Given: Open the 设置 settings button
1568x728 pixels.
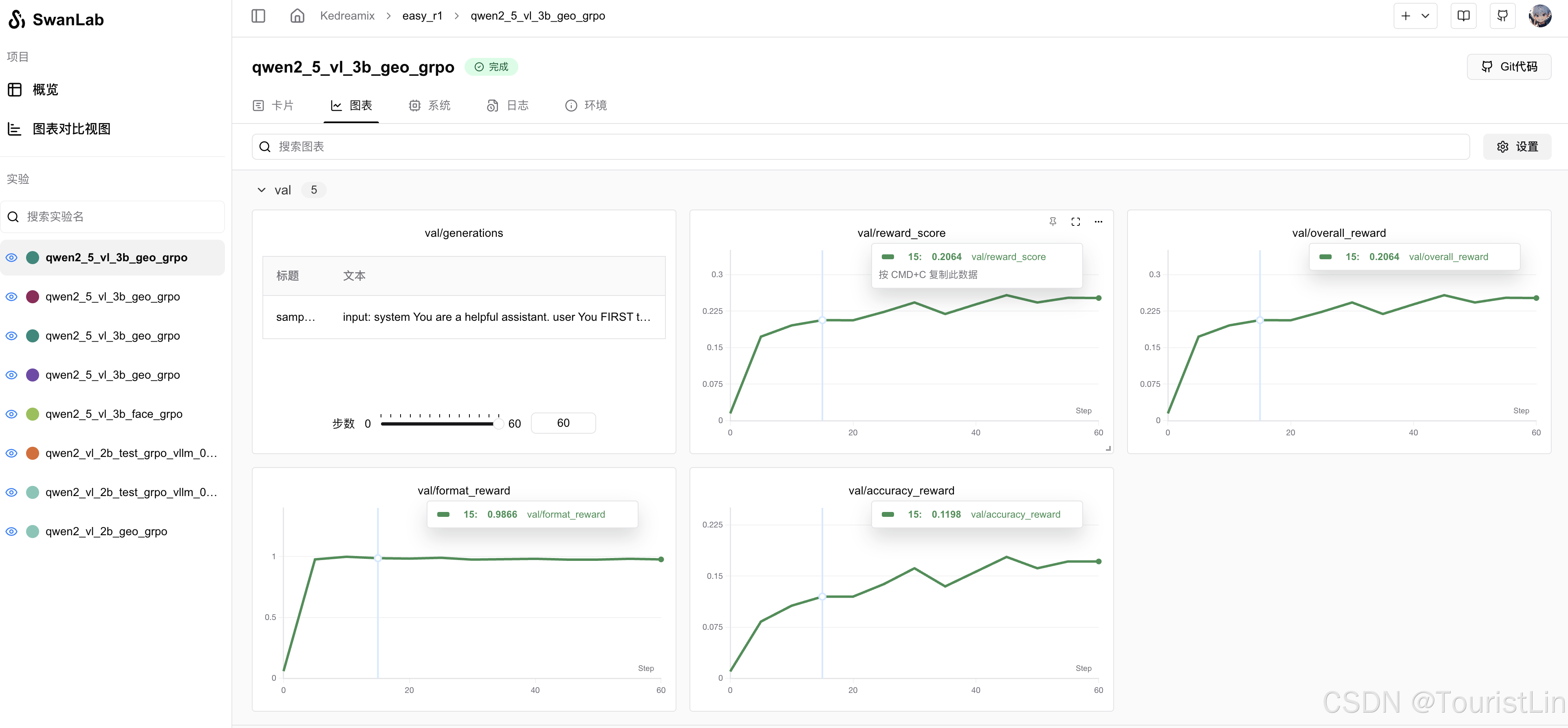Looking at the screenshot, I should click(1517, 147).
